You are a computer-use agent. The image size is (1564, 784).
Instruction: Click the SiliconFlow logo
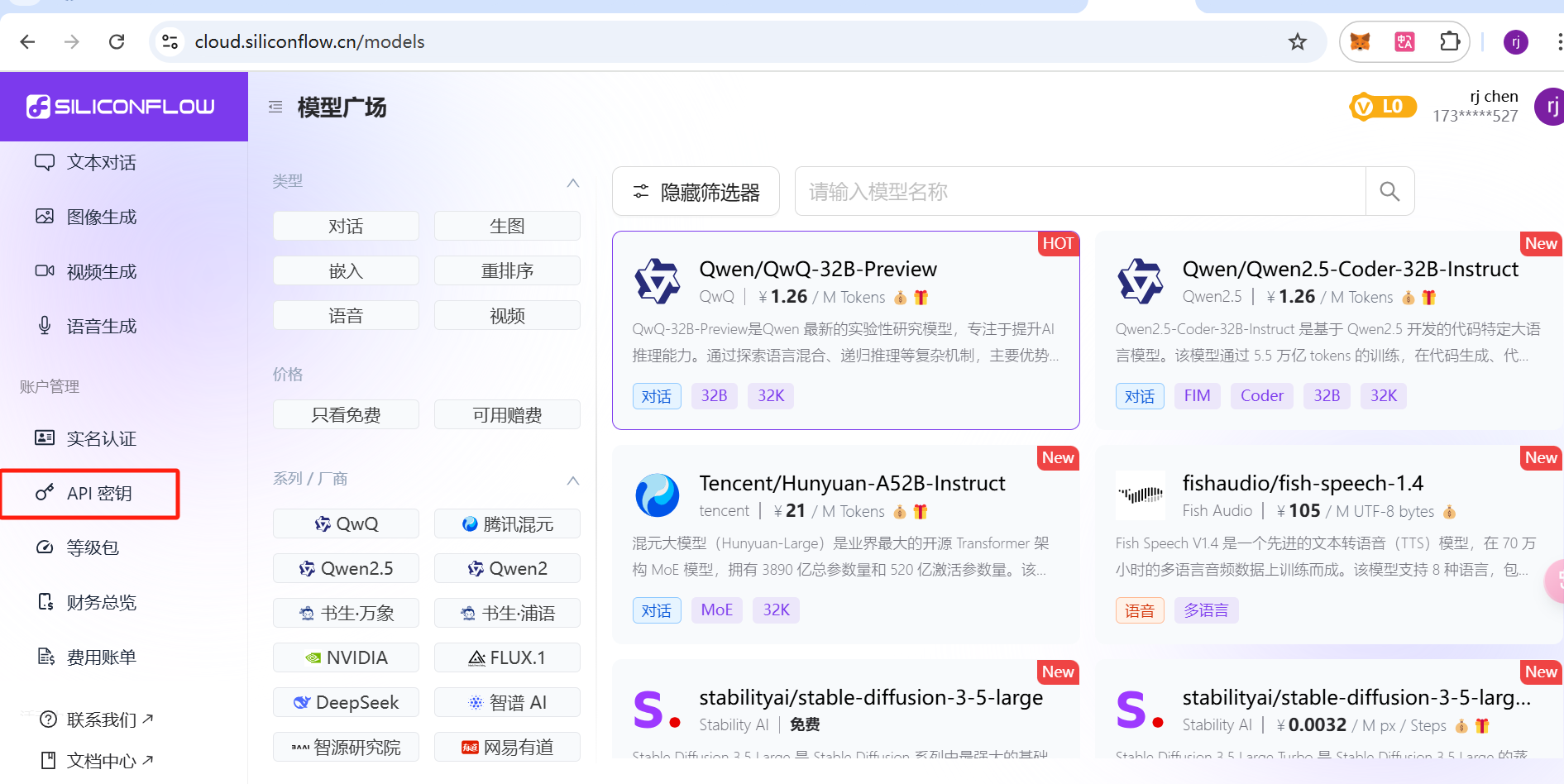(122, 107)
